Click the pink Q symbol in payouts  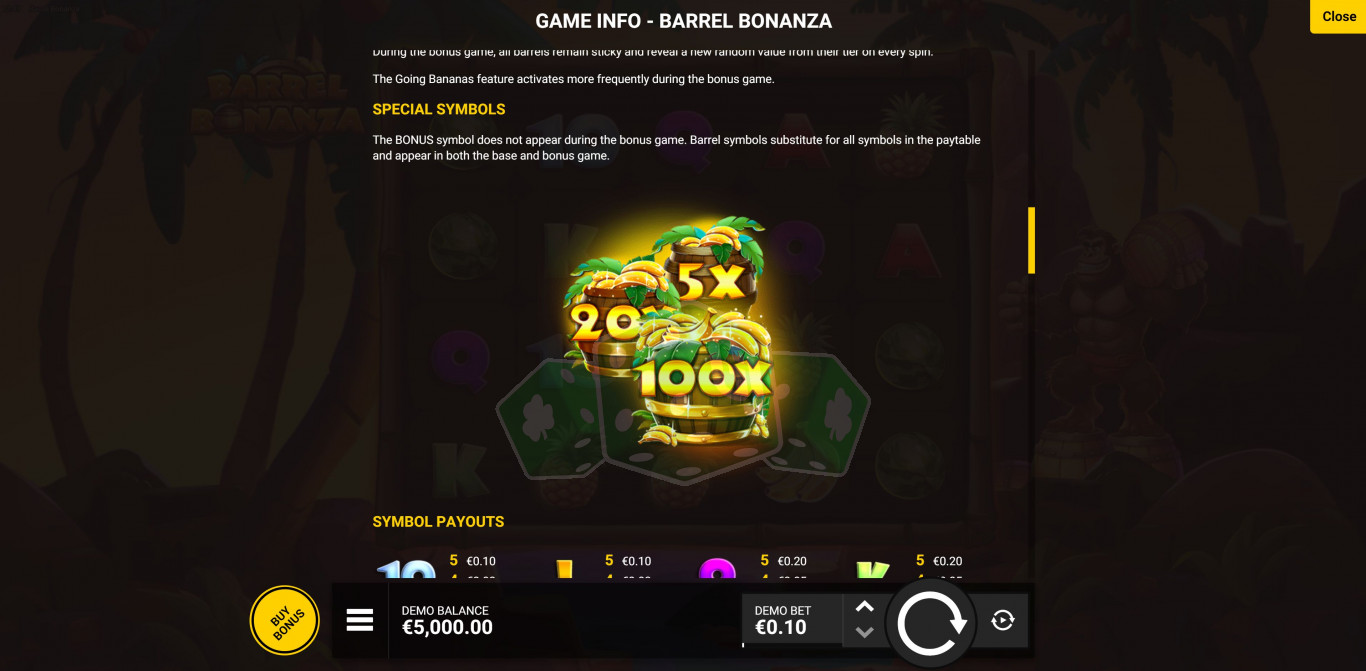click(x=717, y=572)
